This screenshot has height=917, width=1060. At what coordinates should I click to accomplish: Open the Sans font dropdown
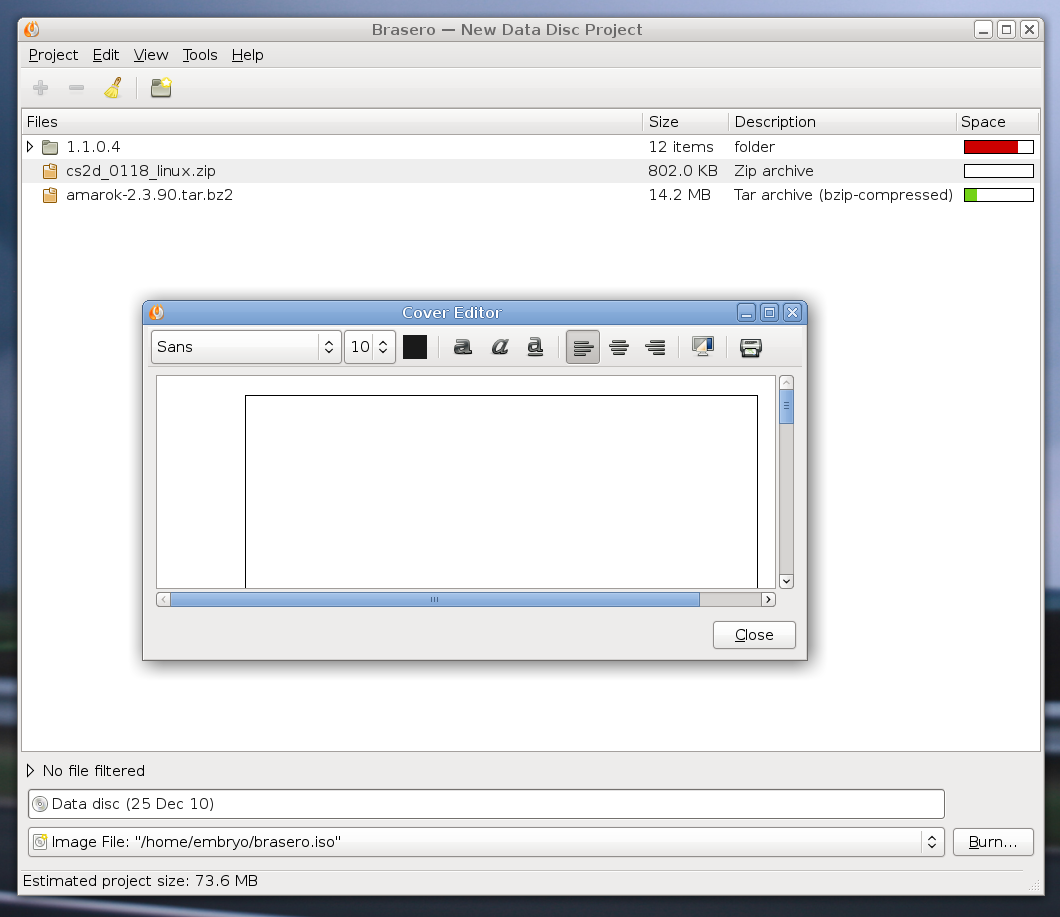click(x=246, y=347)
